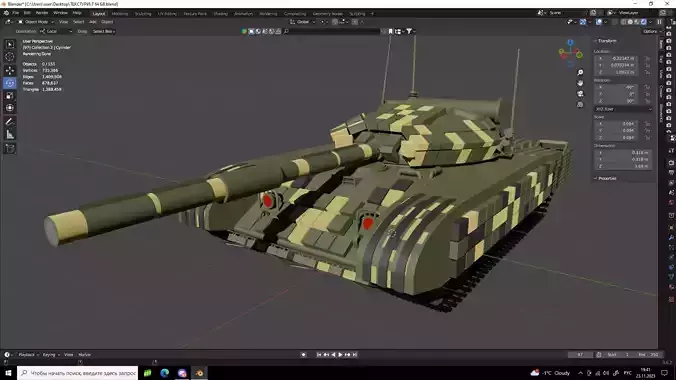The height and width of the screenshot is (380, 676).
Task: Activate the Transform tool
Action: point(10,108)
